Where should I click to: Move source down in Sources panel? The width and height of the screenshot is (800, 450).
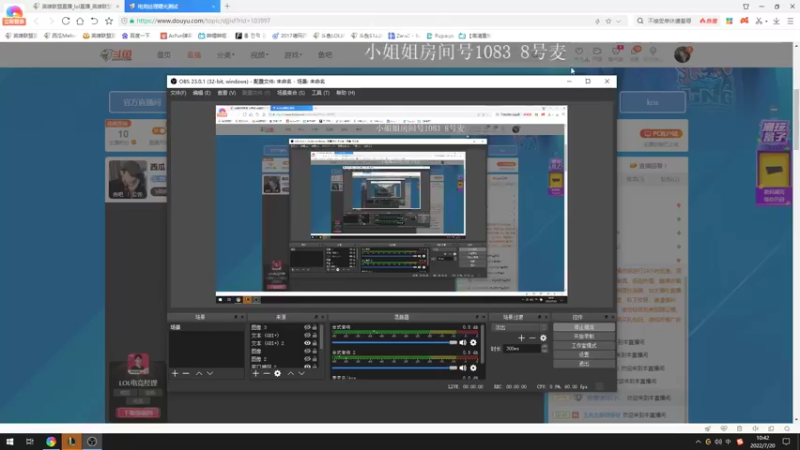pos(302,373)
